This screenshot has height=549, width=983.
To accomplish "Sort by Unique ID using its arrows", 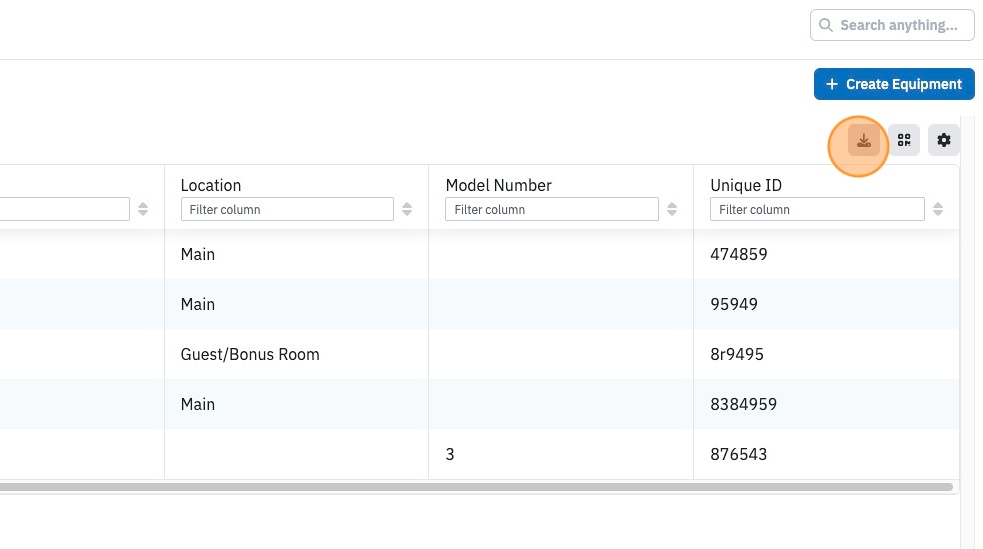I will tap(938, 209).
